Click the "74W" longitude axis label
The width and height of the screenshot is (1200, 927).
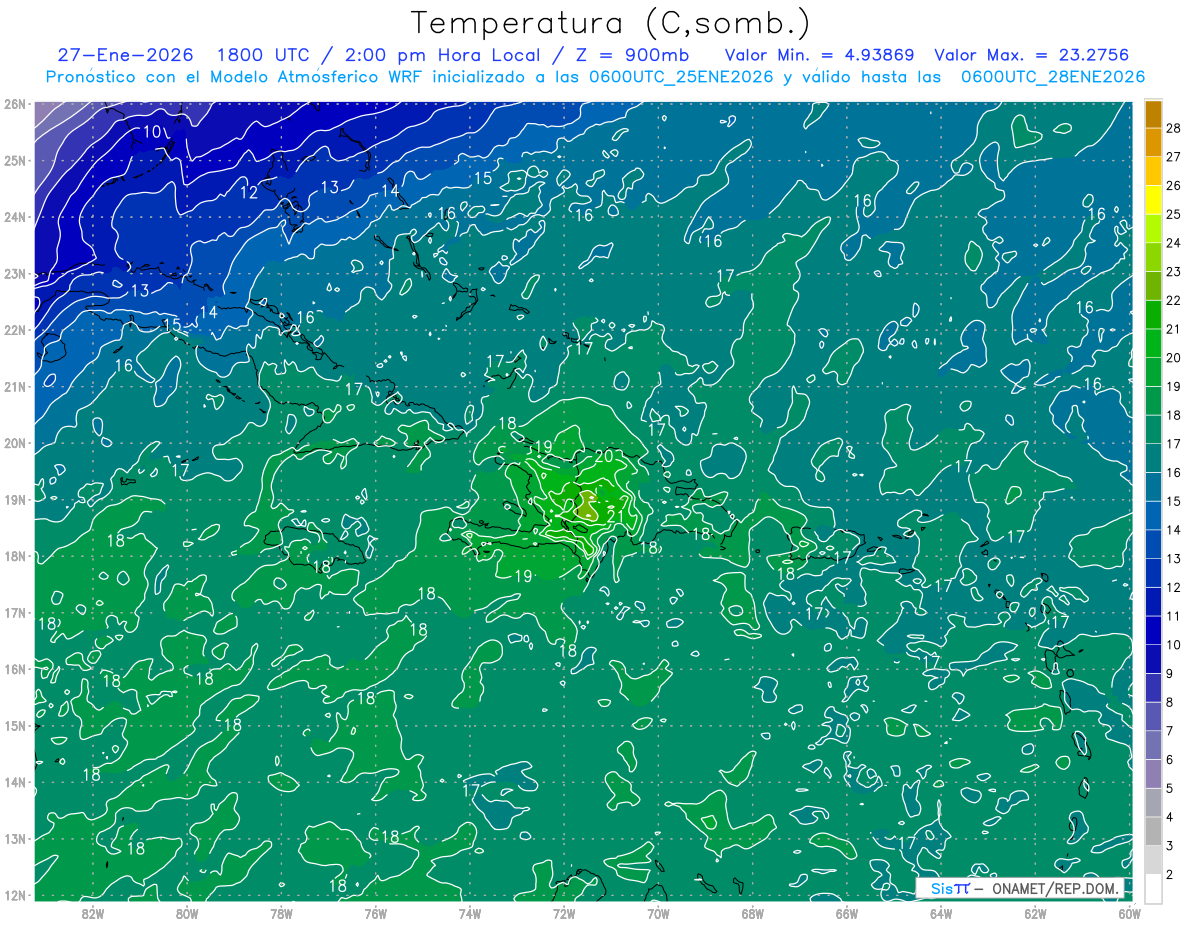coord(469,913)
